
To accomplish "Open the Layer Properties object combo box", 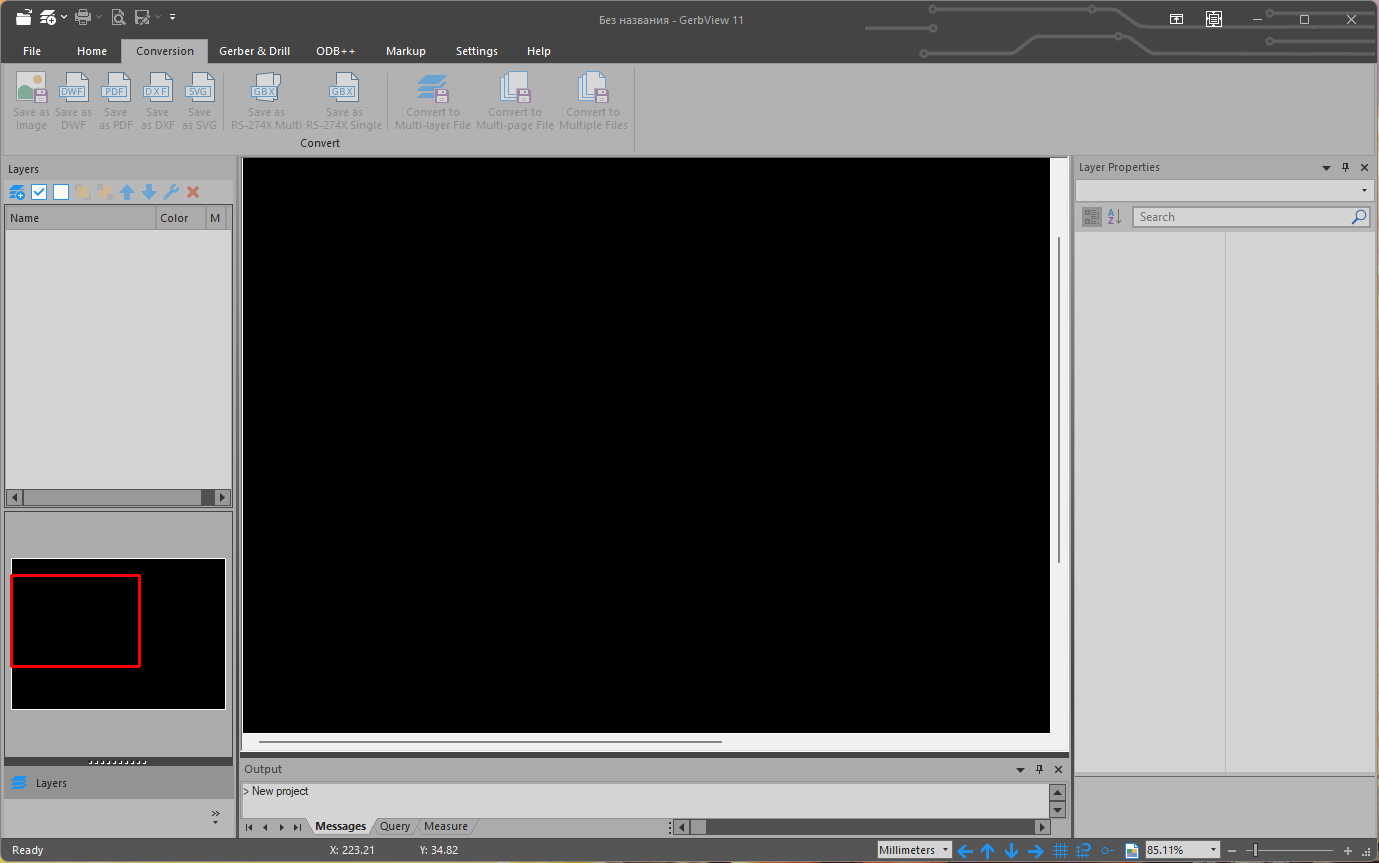I will (x=1225, y=190).
